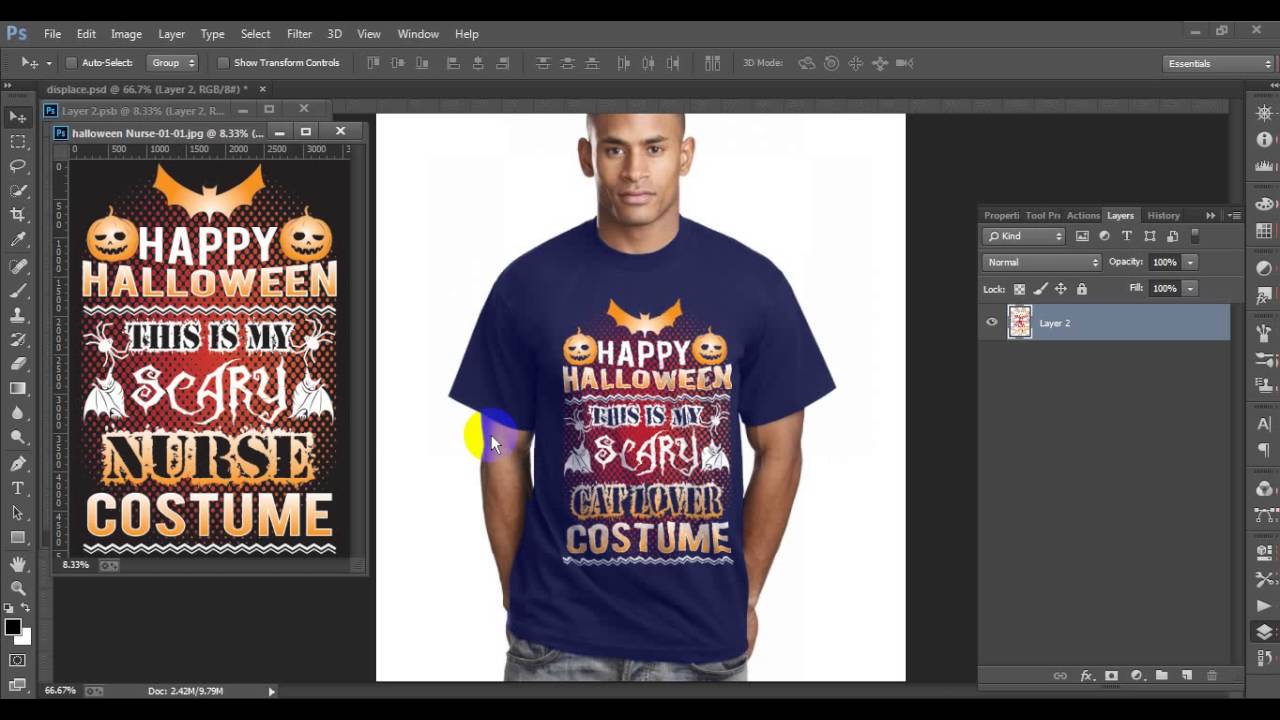Open the status bar Doc info arrow
The height and width of the screenshot is (720, 1280).
click(x=271, y=691)
